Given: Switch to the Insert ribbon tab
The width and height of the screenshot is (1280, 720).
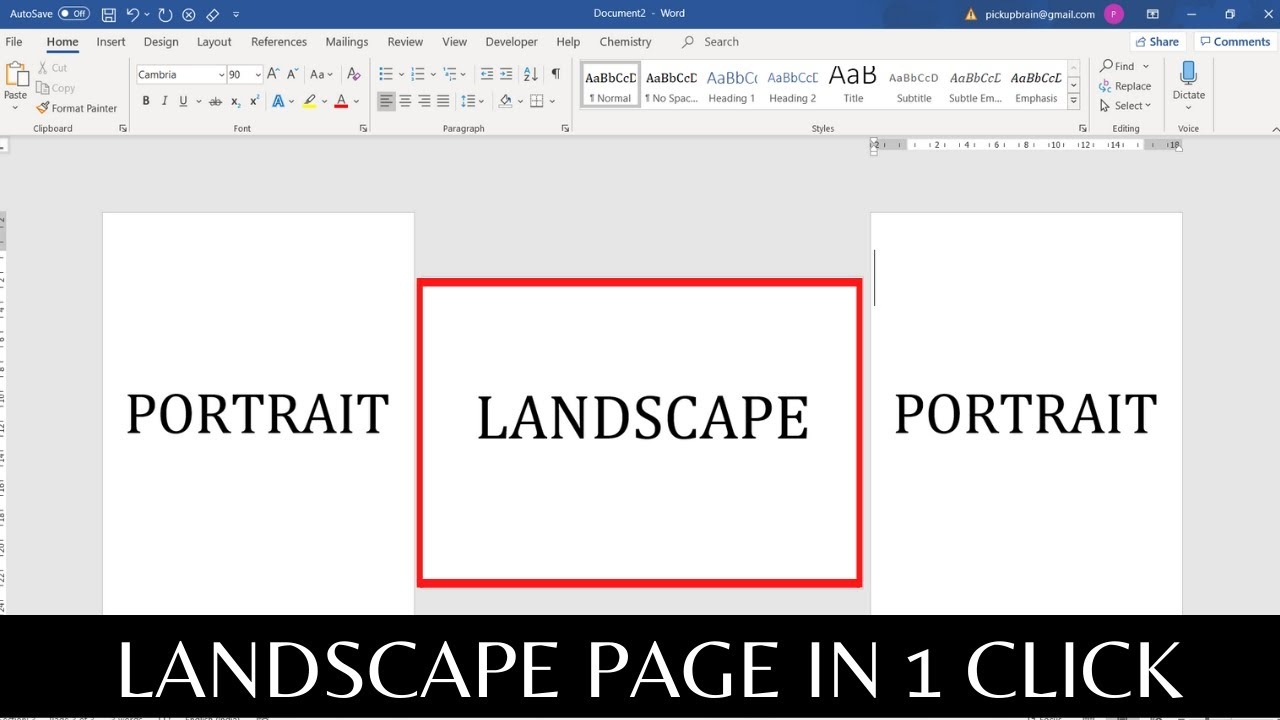Looking at the screenshot, I should [x=111, y=42].
